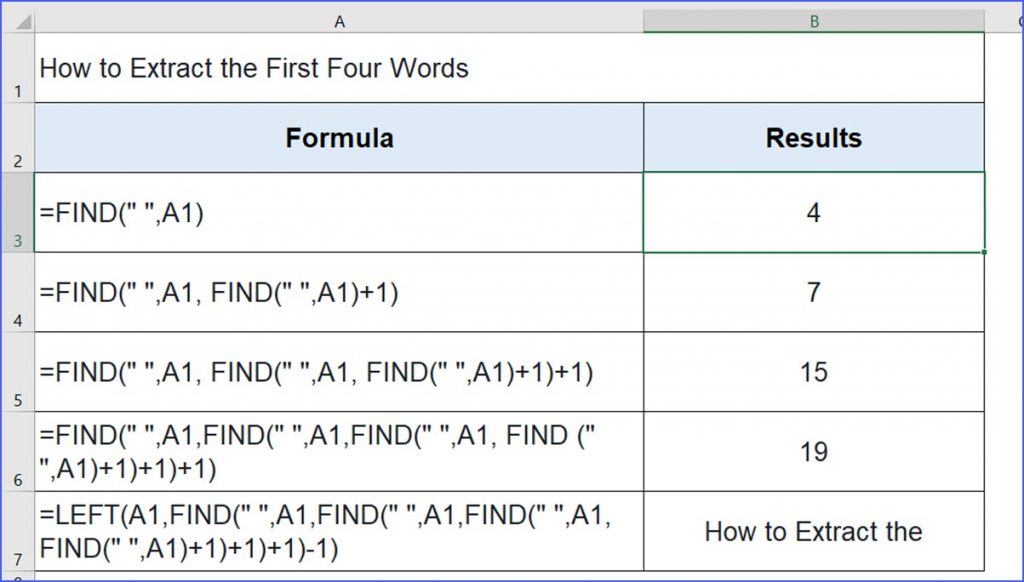Select the row 7 header
This screenshot has width=1024, height=582.
point(17,532)
